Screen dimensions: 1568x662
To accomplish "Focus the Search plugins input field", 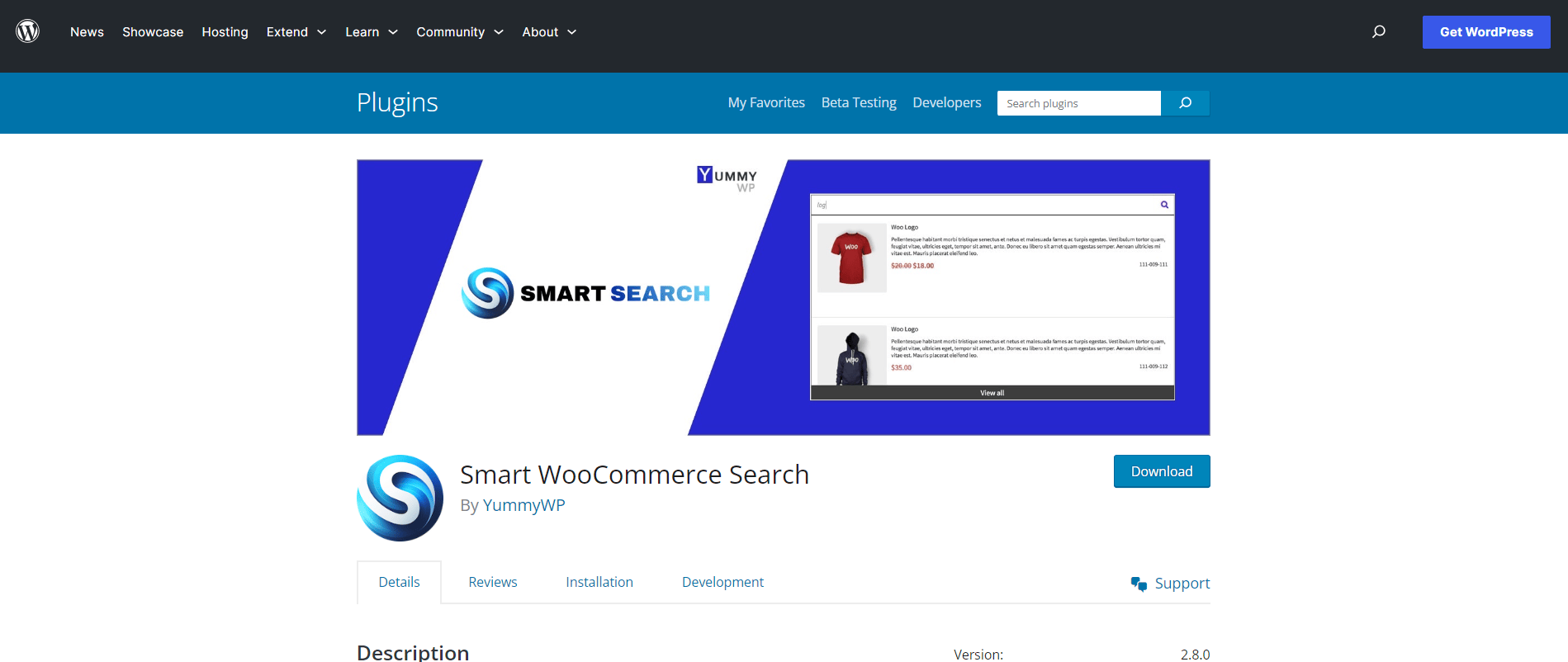I will tap(1078, 103).
